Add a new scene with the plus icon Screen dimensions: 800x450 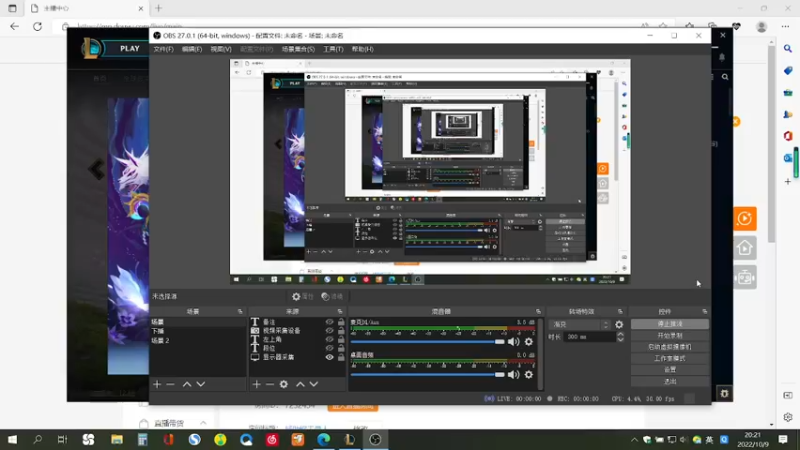click(157, 384)
